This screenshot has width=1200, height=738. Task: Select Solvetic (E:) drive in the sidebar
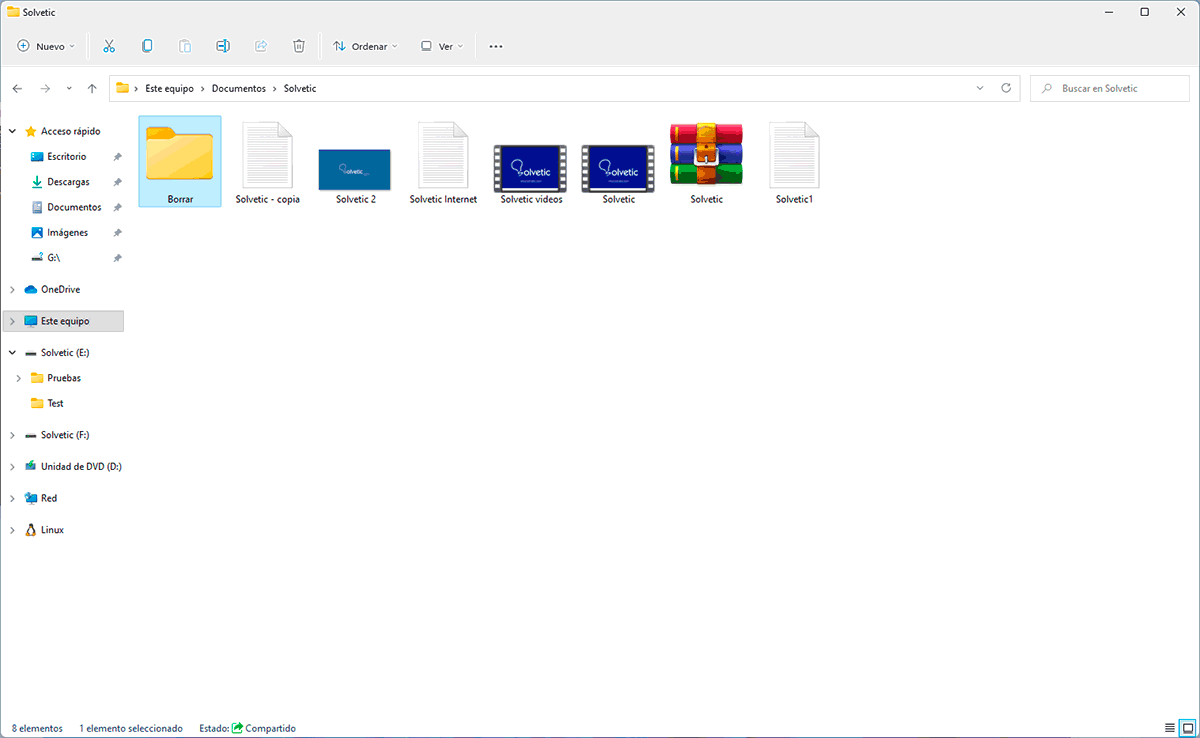pyautogui.click(x=65, y=353)
